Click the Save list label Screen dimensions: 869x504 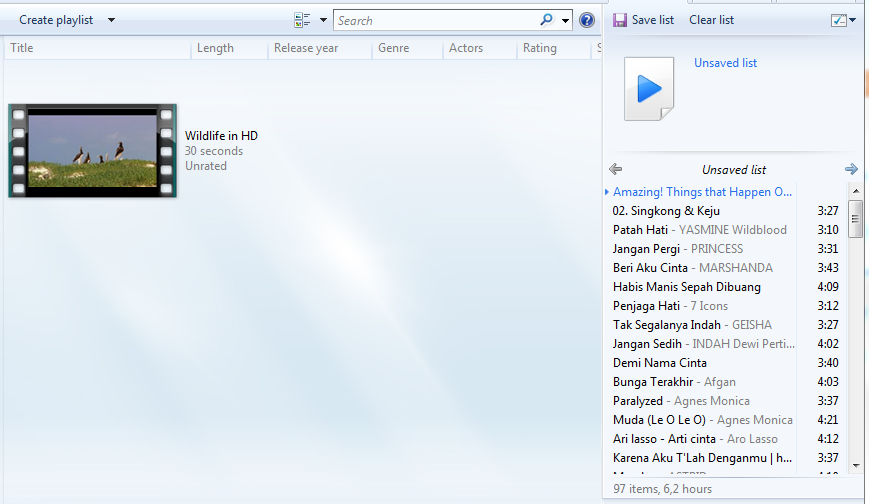click(653, 20)
